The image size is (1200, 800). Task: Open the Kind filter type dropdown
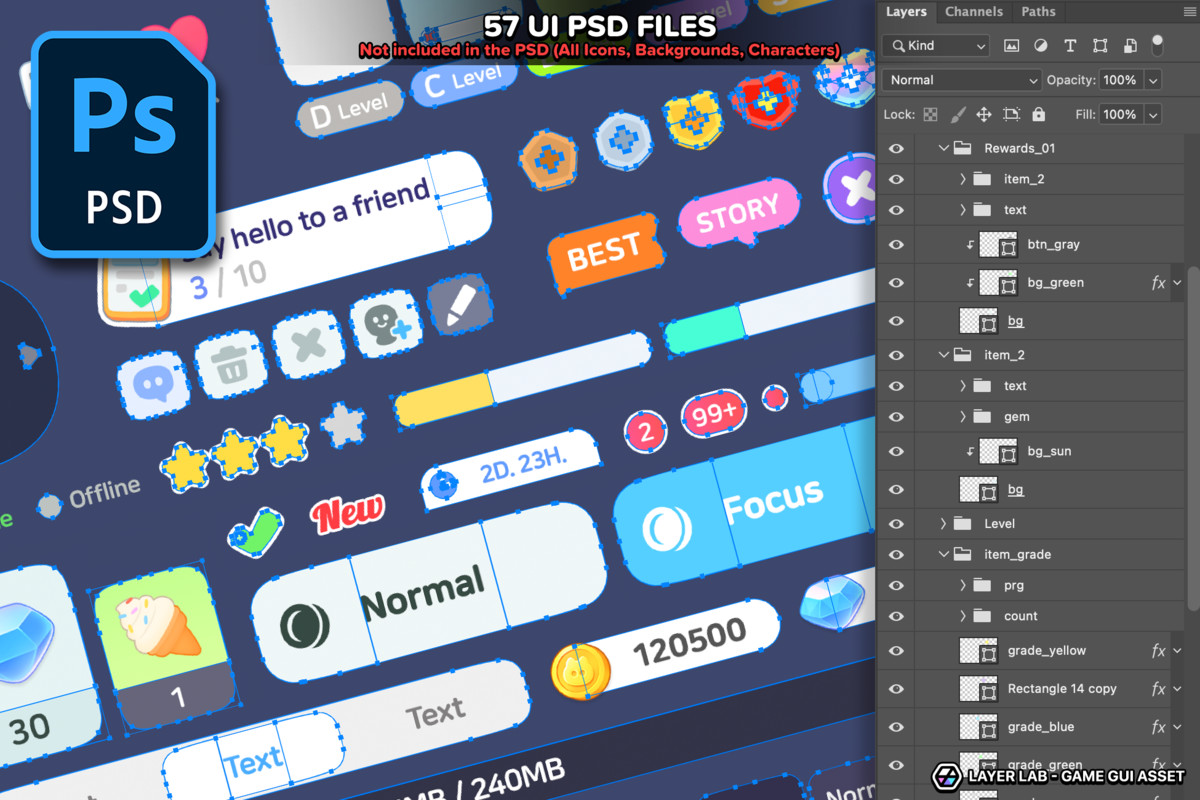click(936, 46)
